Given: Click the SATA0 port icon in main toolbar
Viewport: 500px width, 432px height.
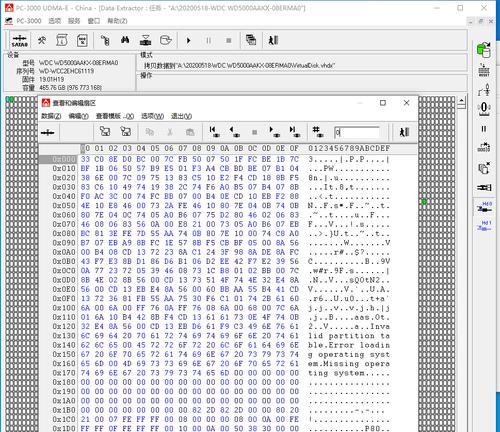Looking at the screenshot, I should (x=19, y=41).
